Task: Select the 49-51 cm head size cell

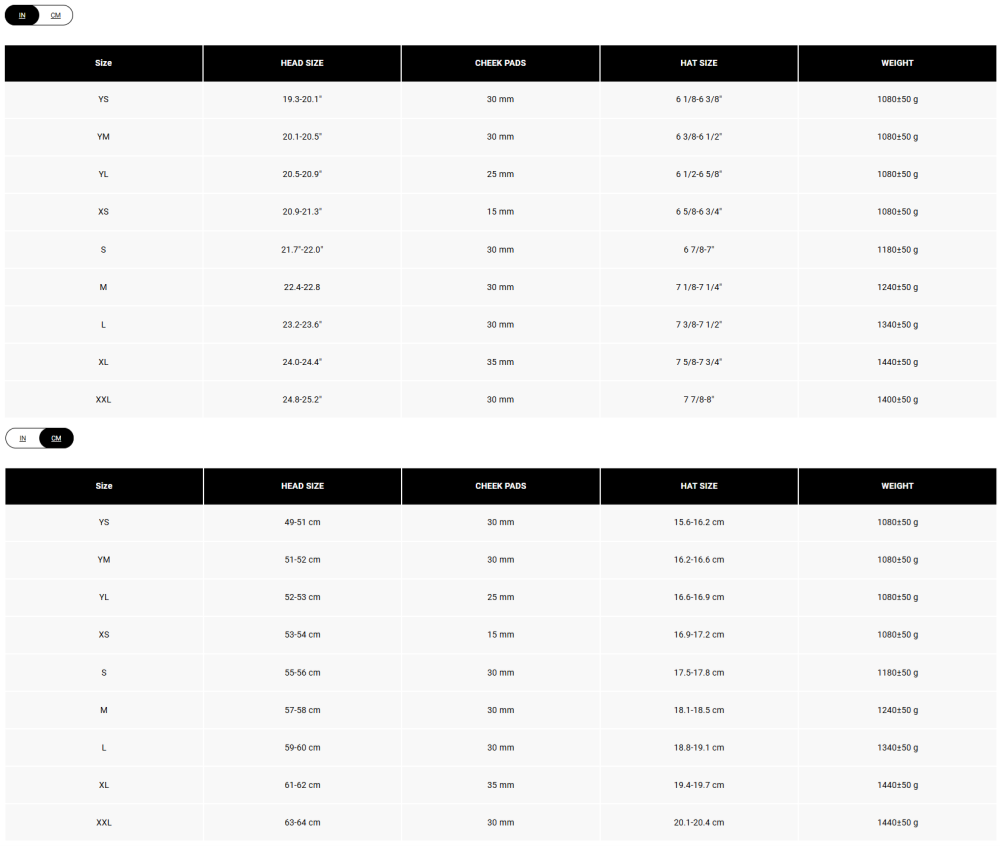Action: (x=302, y=522)
